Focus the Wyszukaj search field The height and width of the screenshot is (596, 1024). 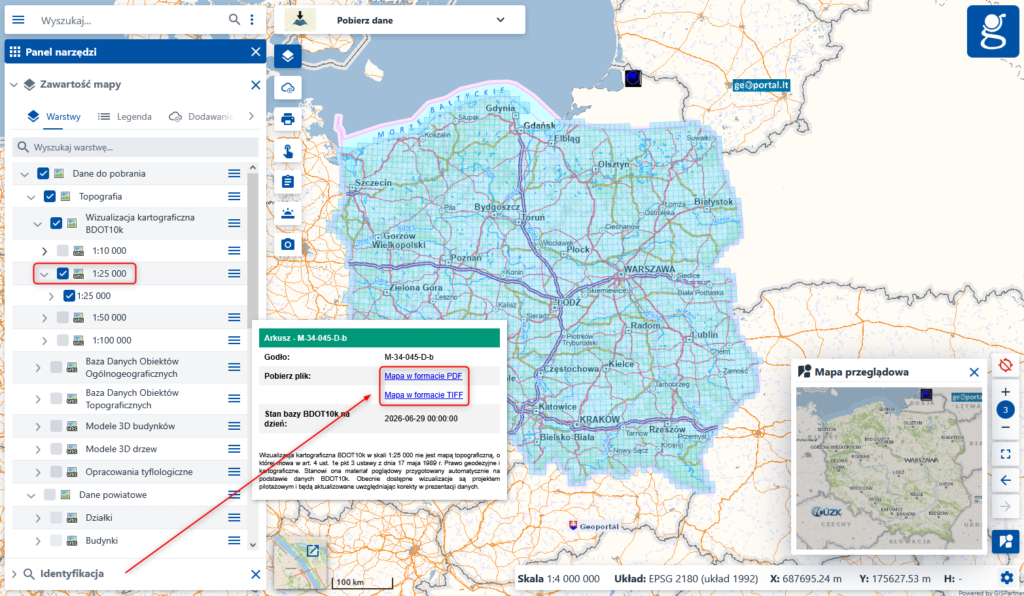[x=131, y=20]
